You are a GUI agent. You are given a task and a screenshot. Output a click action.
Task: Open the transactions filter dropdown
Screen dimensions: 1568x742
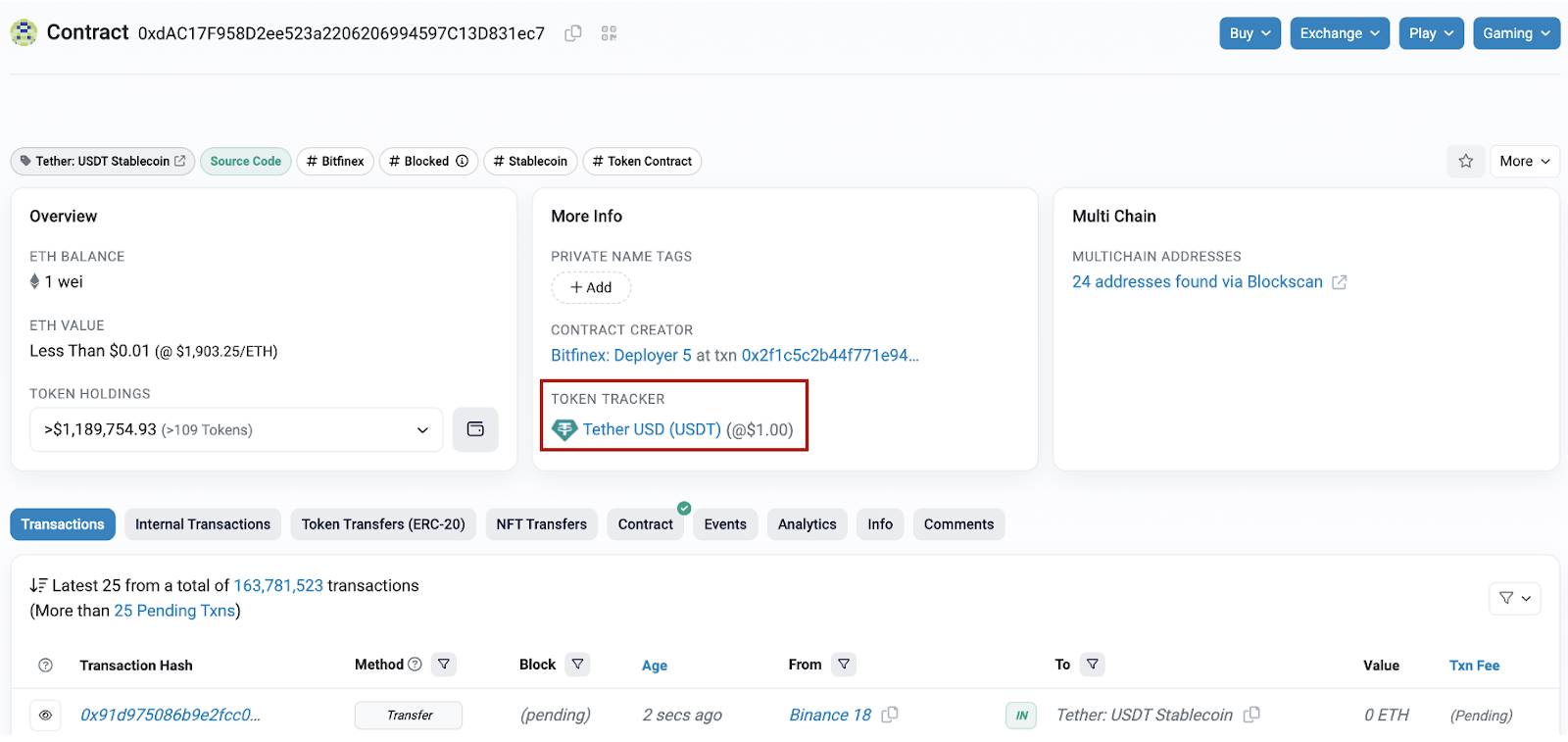tap(1515, 598)
